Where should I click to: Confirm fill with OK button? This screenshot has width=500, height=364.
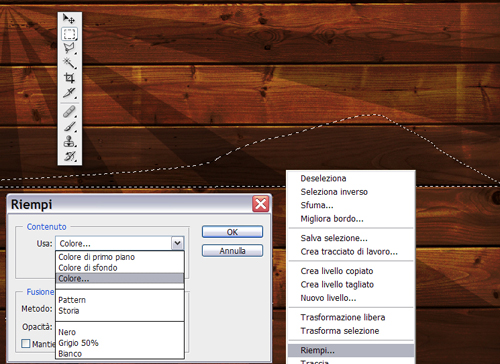(x=232, y=232)
